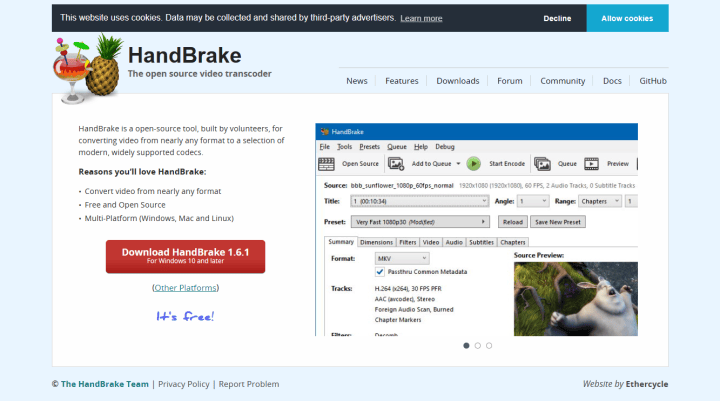The width and height of the screenshot is (720, 401).
Task: Click Allow cookies button
Action: click(x=627, y=18)
